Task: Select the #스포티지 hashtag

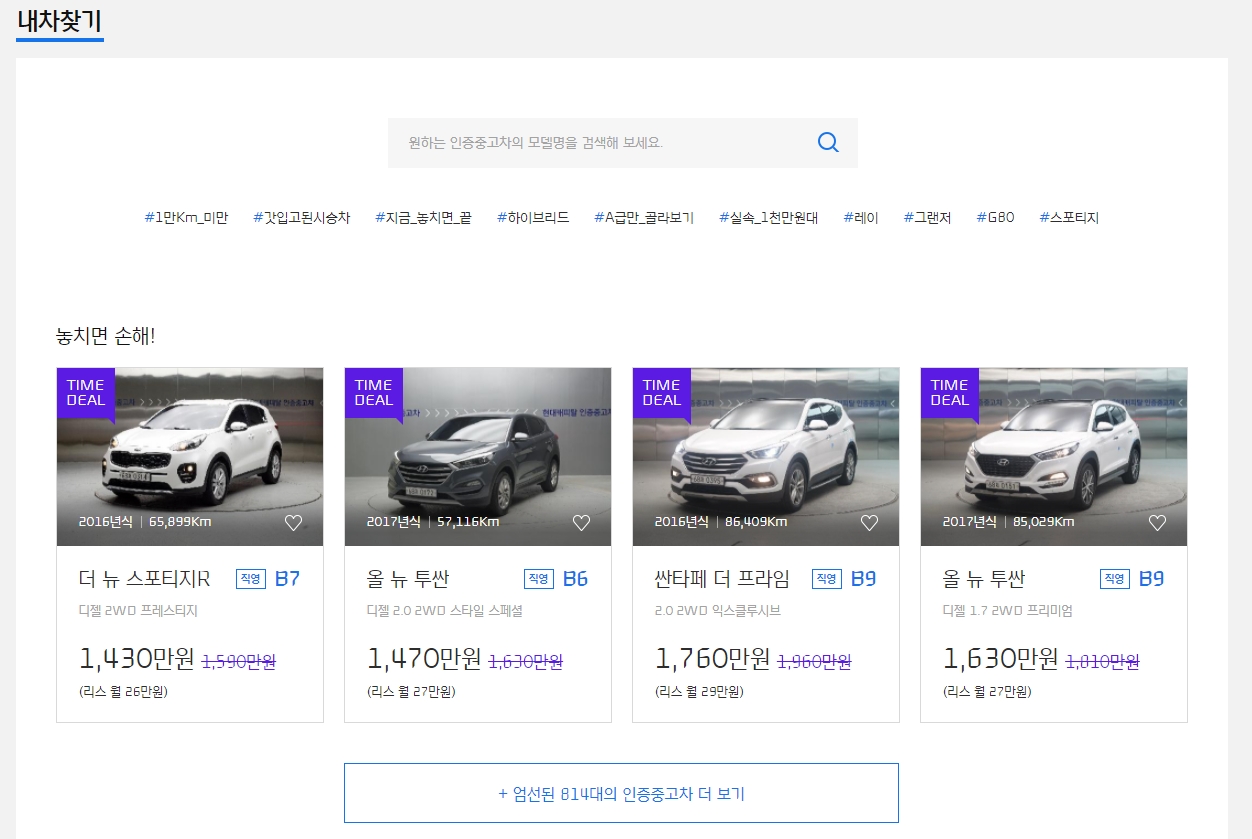Action: [x=1069, y=217]
